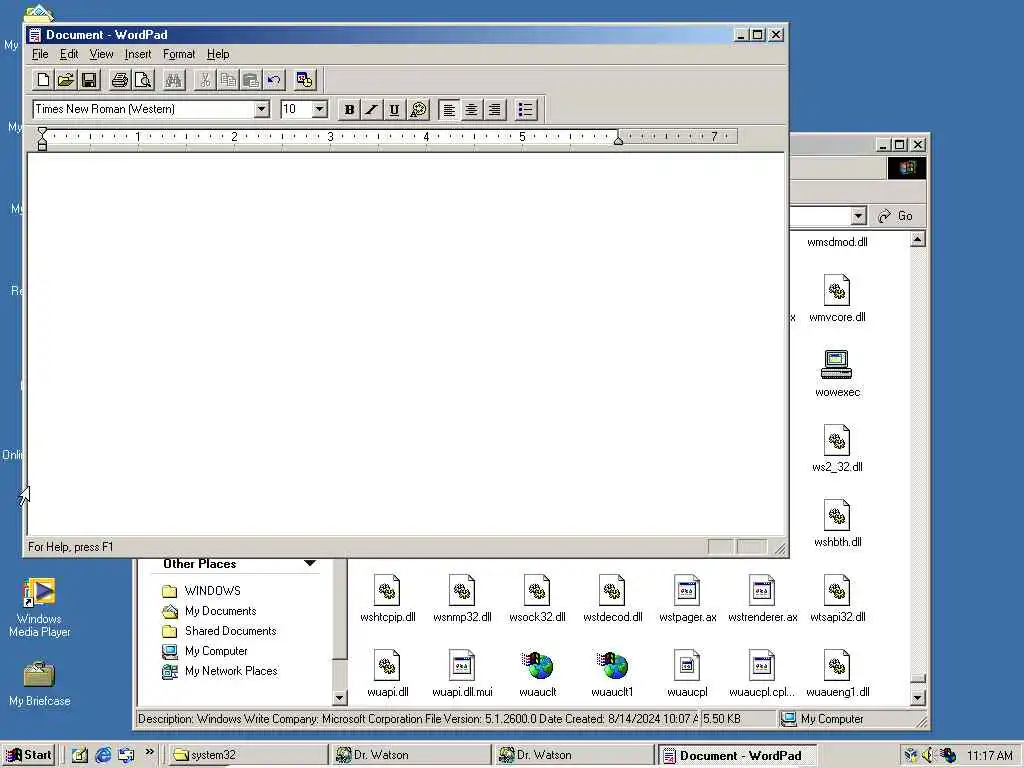Select My Briefcase desktop icon
The height and width of the screenshot is (768, 1024).
click(x=39, y=684)
